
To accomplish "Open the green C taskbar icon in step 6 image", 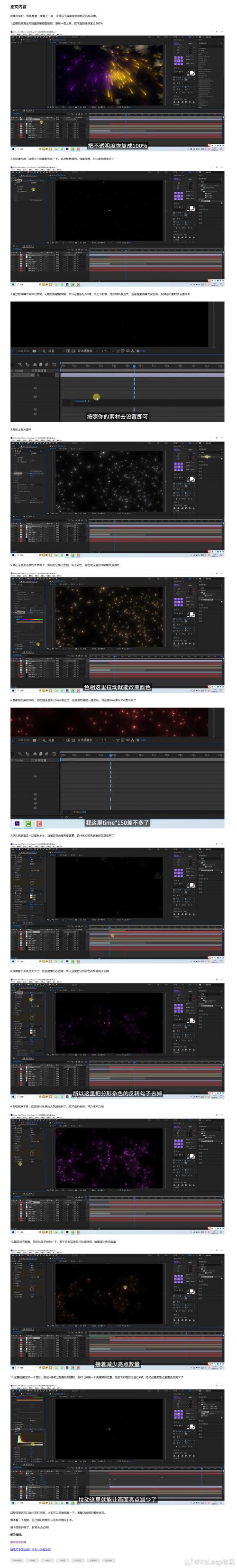I will (x=28, y=823).
